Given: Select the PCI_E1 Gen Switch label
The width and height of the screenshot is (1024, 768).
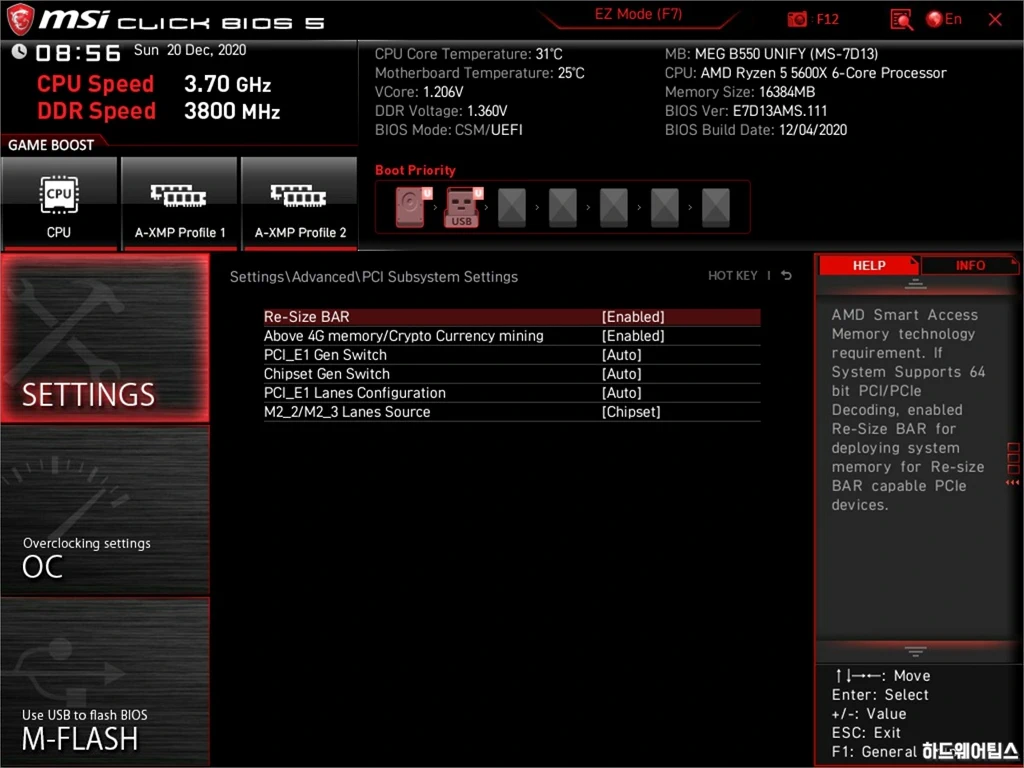Looking at the screenshot, I should tap(325, 355).
